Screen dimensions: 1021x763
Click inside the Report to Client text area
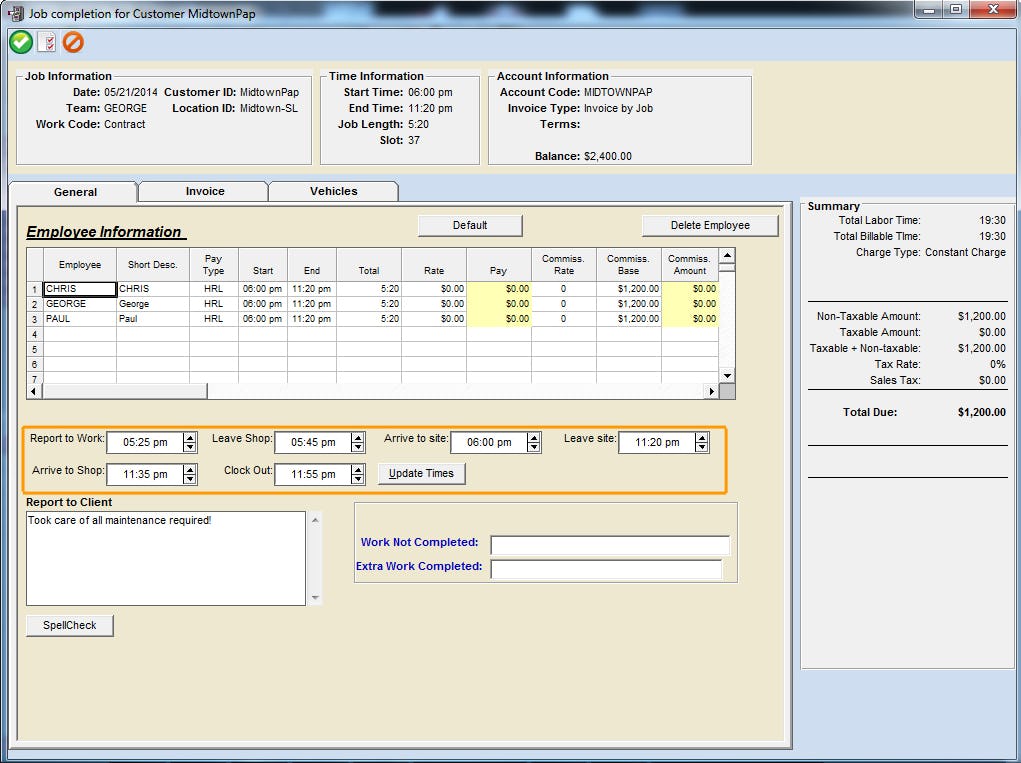tap(165, 555)
